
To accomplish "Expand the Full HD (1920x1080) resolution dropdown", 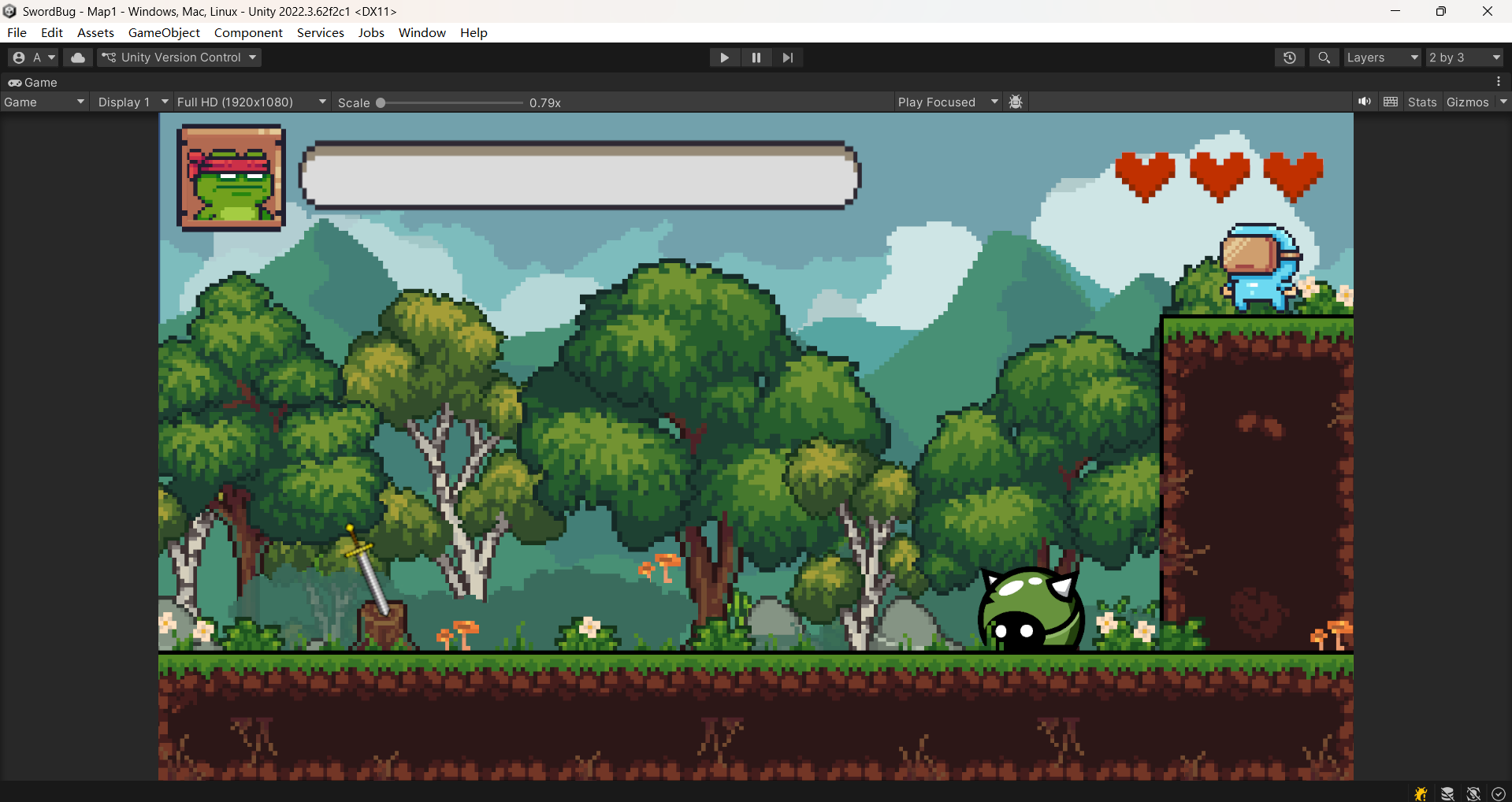I will (251, 102).
